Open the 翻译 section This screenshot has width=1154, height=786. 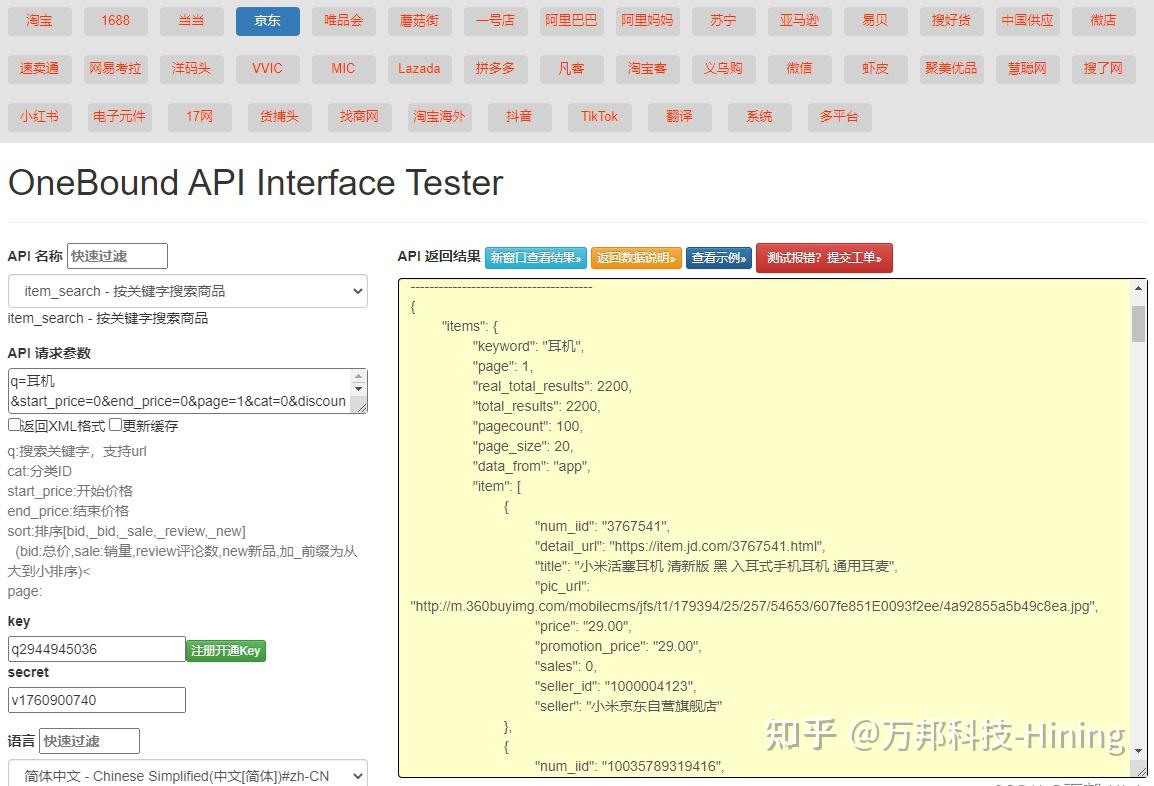point(679,116)
